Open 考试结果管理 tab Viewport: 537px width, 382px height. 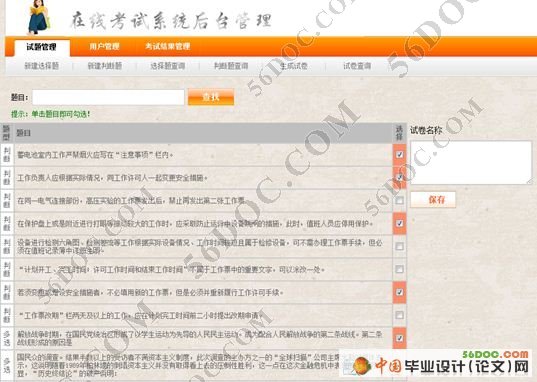(x=167, y=46)
